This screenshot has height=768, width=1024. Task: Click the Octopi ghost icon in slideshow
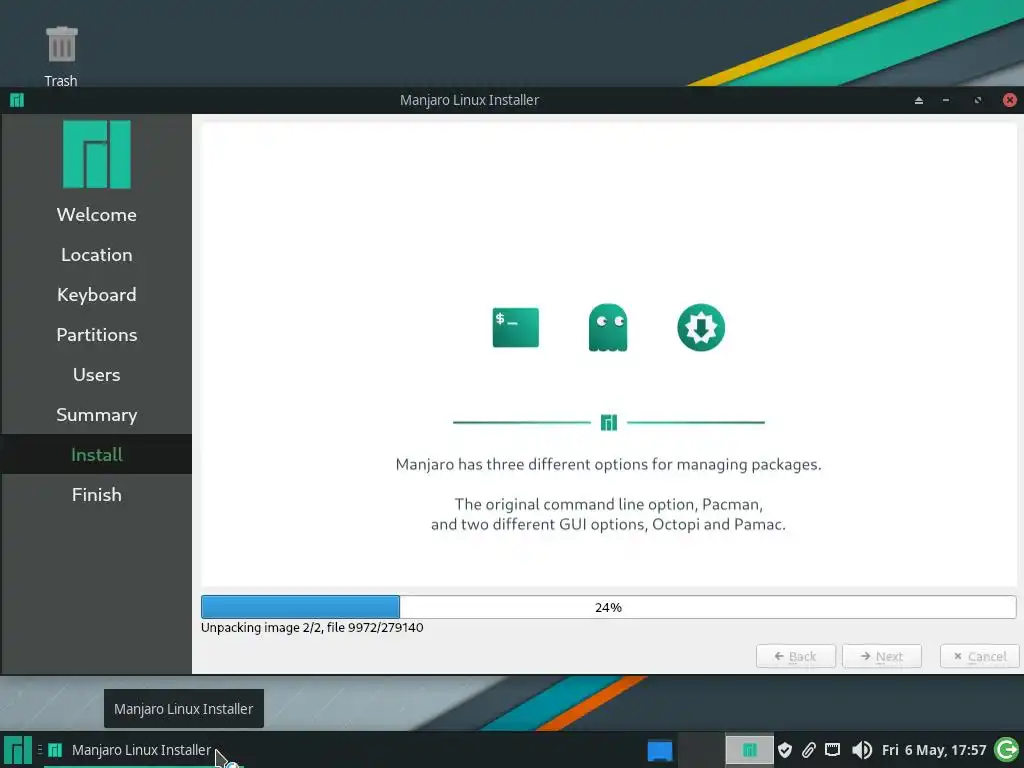click(x=608, y=327)
